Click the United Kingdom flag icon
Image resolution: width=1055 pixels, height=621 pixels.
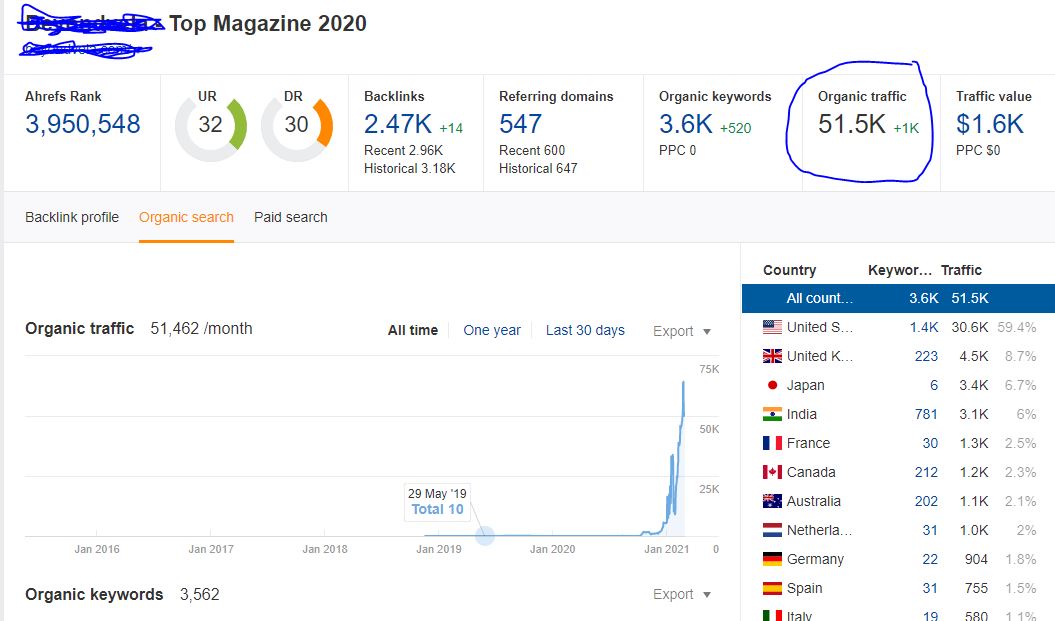(x=772, y=356)
